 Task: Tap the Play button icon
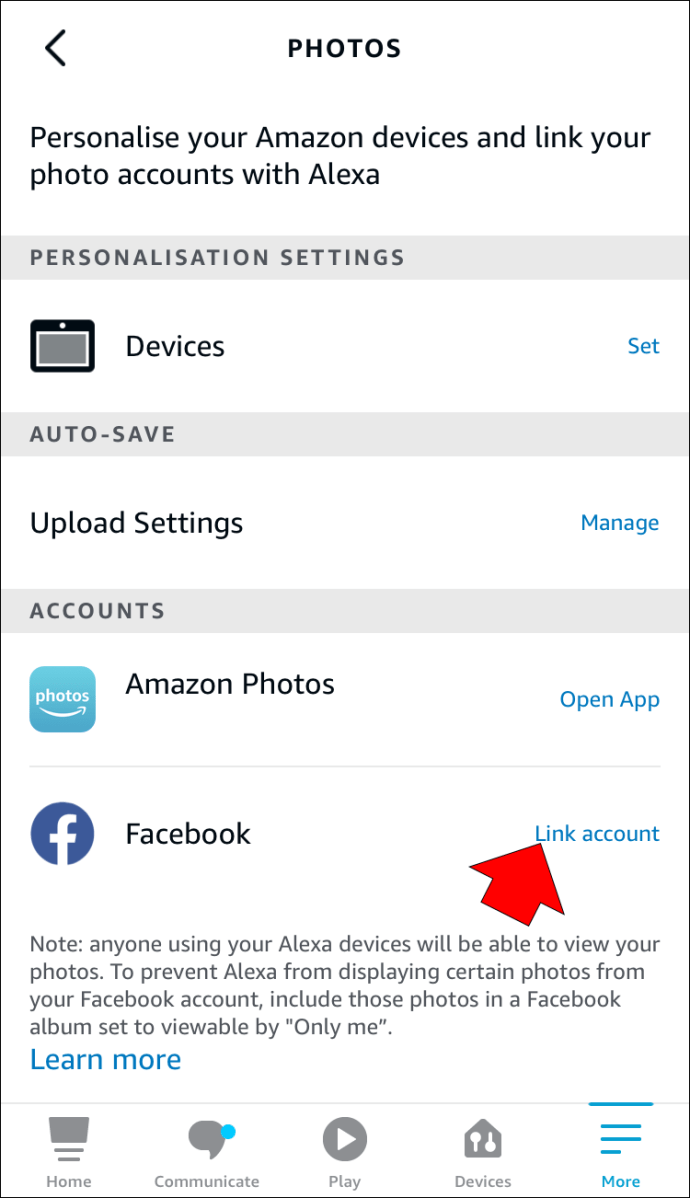pyautogui.click(x=345, y=1139)
